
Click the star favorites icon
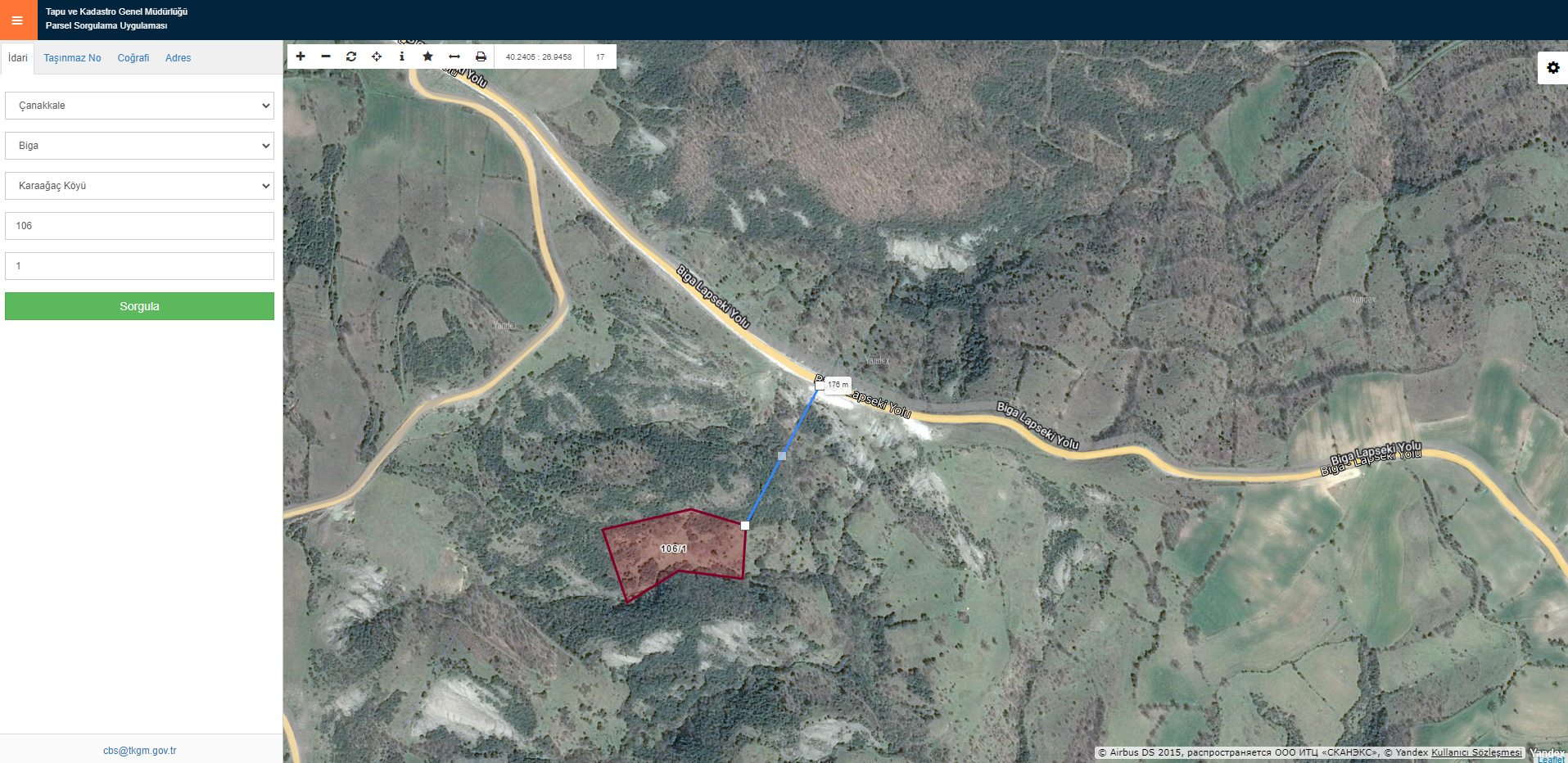point(427,56)
